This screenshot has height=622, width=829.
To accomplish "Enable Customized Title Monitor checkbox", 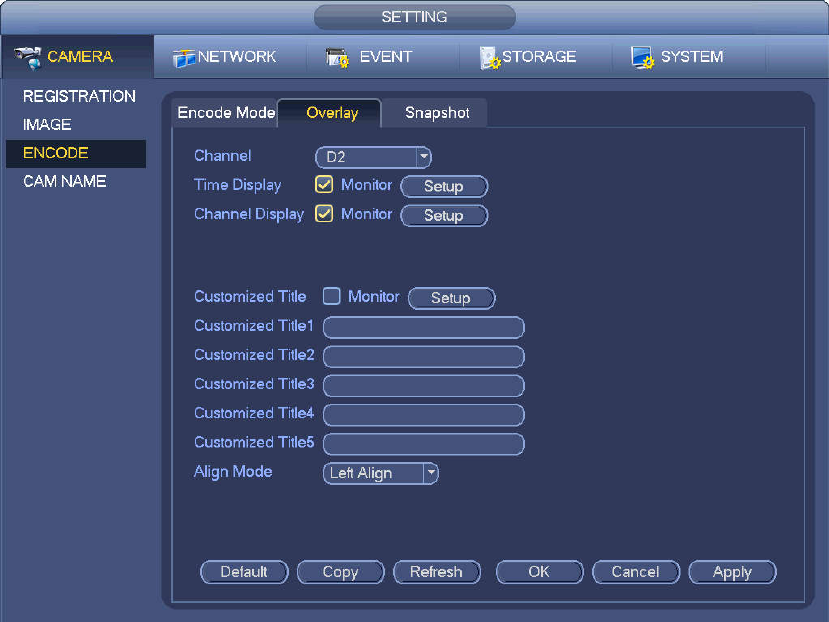I will tap(331, 296).
